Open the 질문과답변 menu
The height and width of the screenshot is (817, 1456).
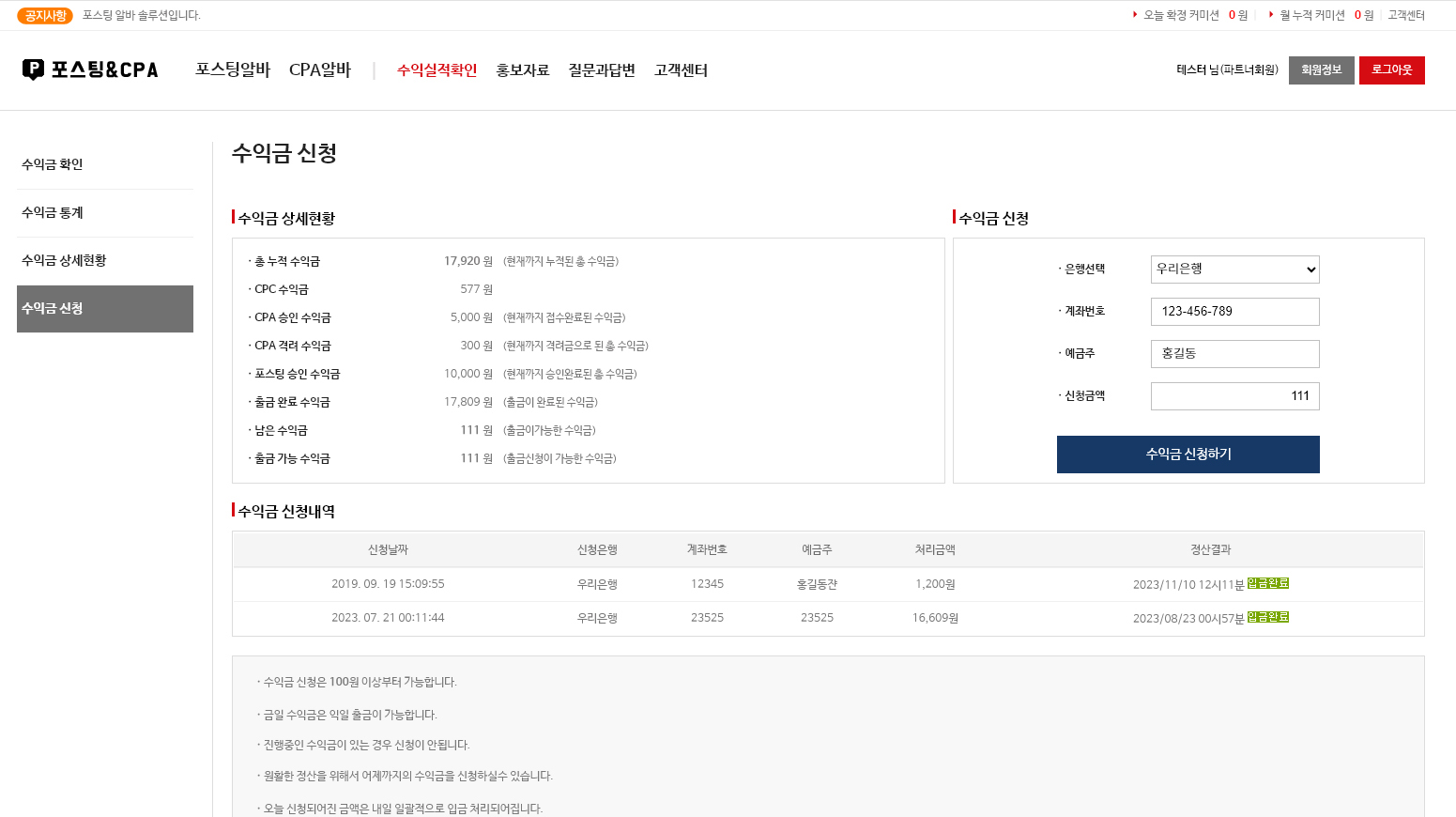(x=601, y=70)
